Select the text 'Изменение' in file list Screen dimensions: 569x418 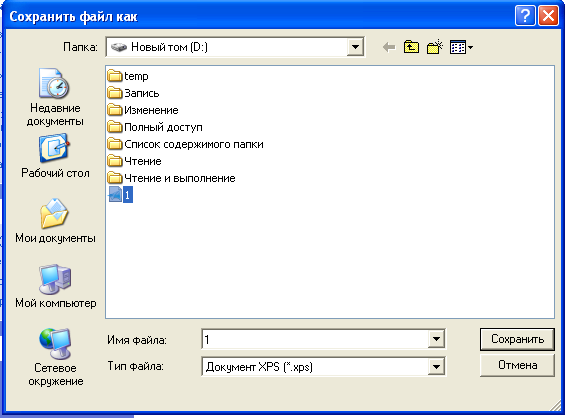coord(151,110)
